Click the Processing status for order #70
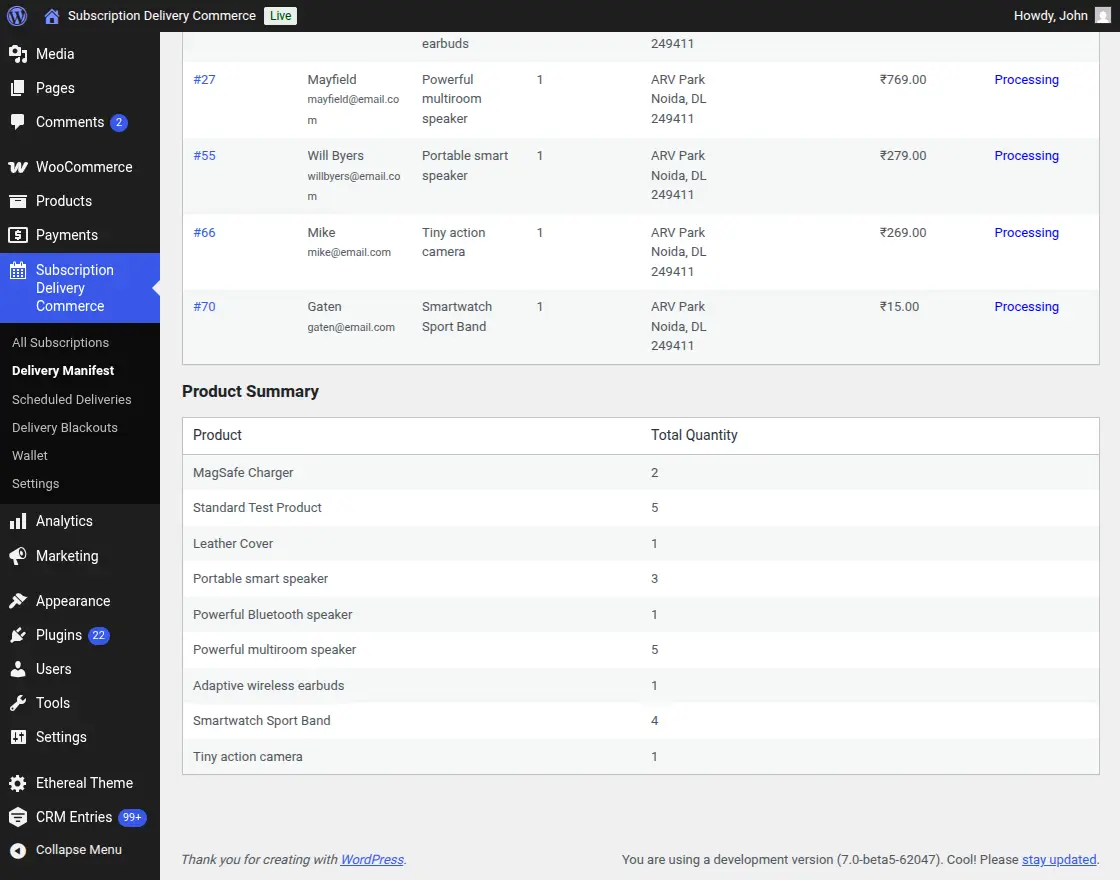The width and height of the screenshot is (1120, 880). coord(1026,306)
